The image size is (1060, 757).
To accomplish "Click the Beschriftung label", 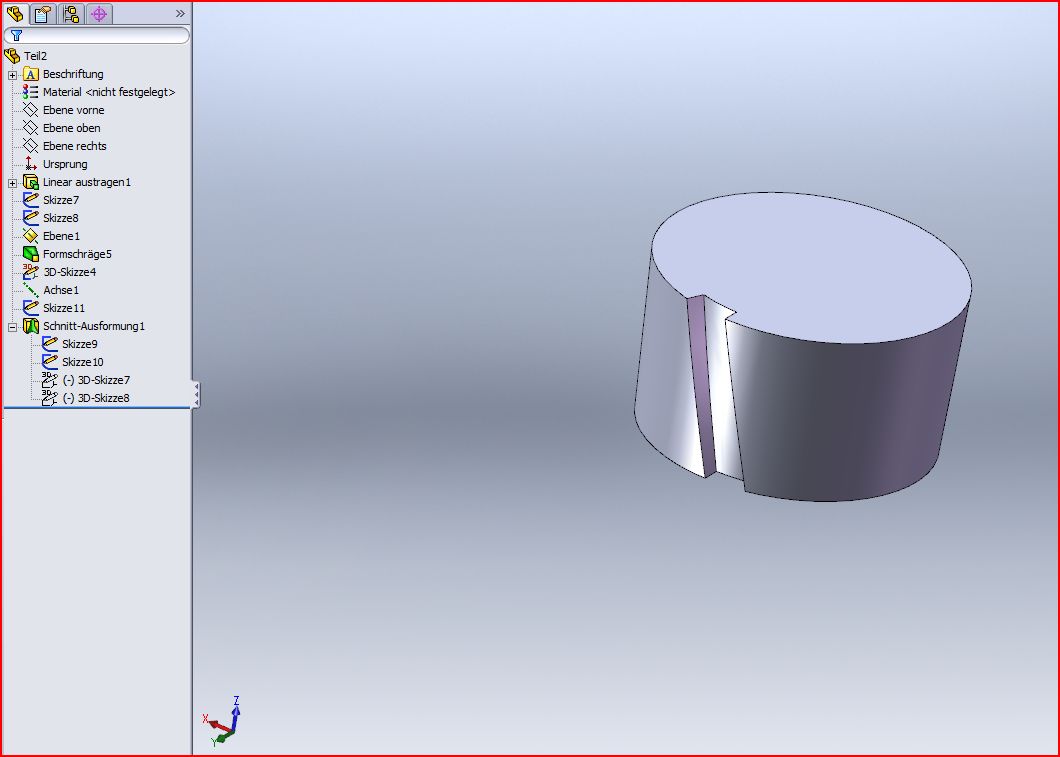I will coord(73,74).
